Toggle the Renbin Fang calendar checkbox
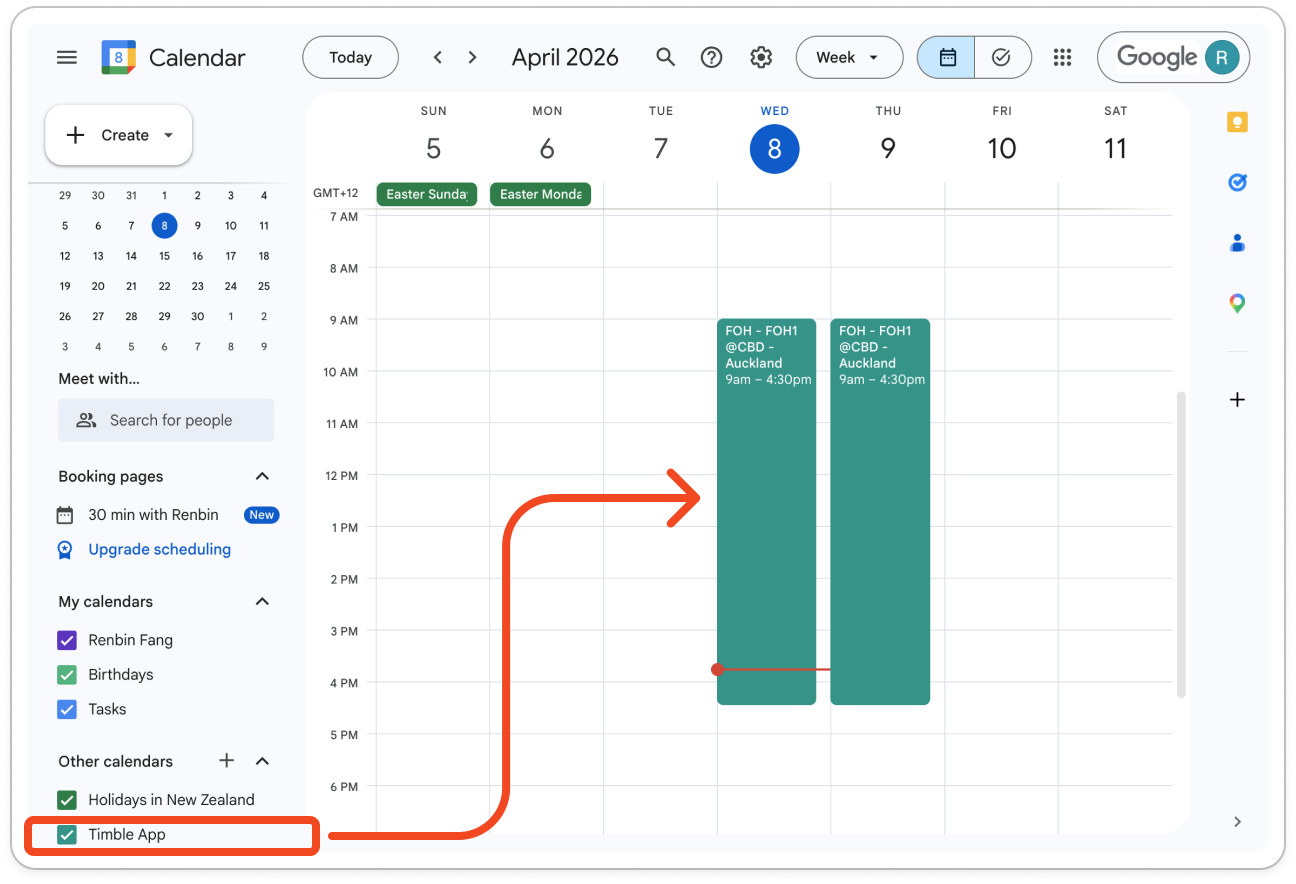The image size is (1296, 884). coord(67,640)
